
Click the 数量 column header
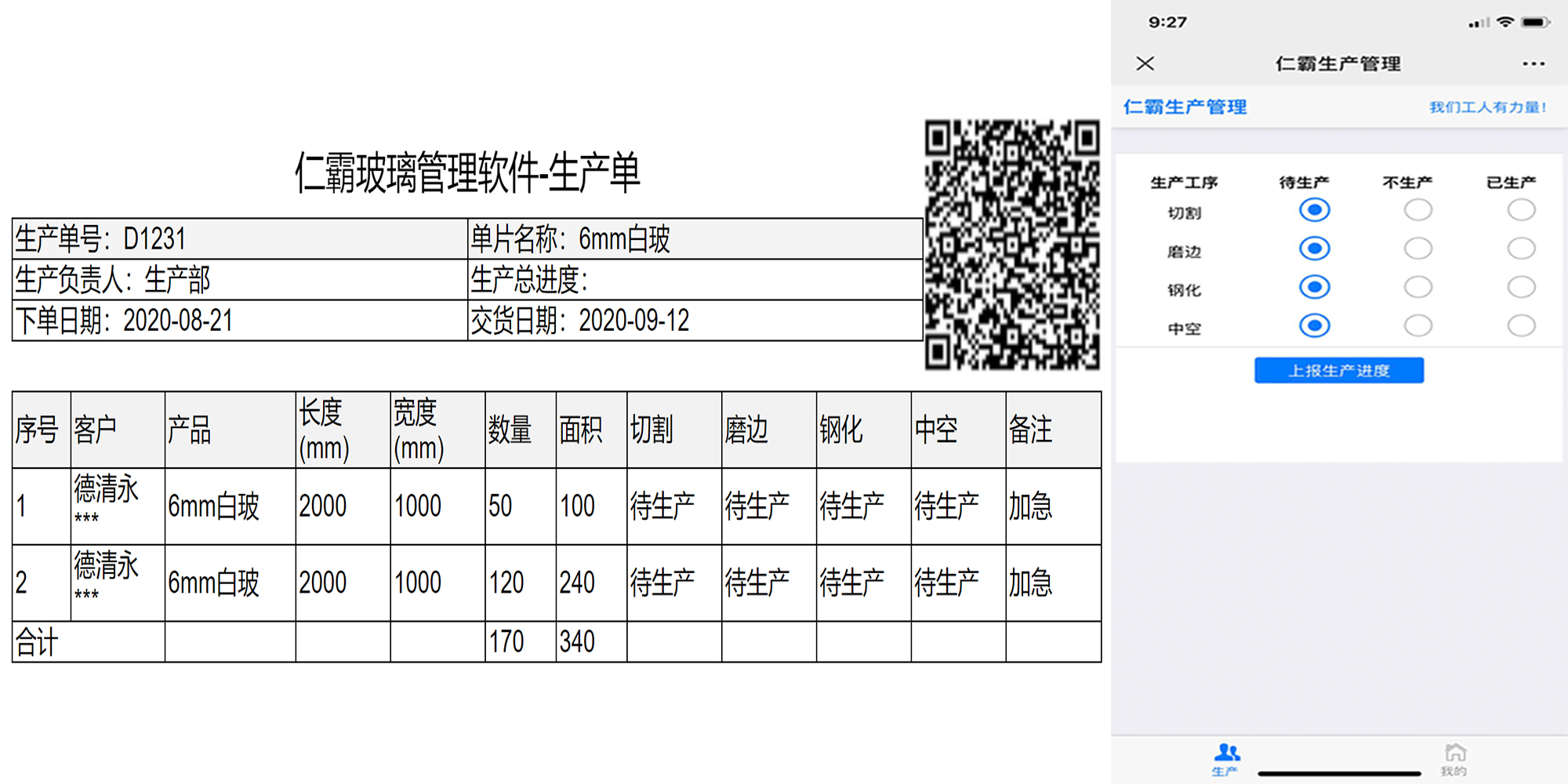pos(521,430)
